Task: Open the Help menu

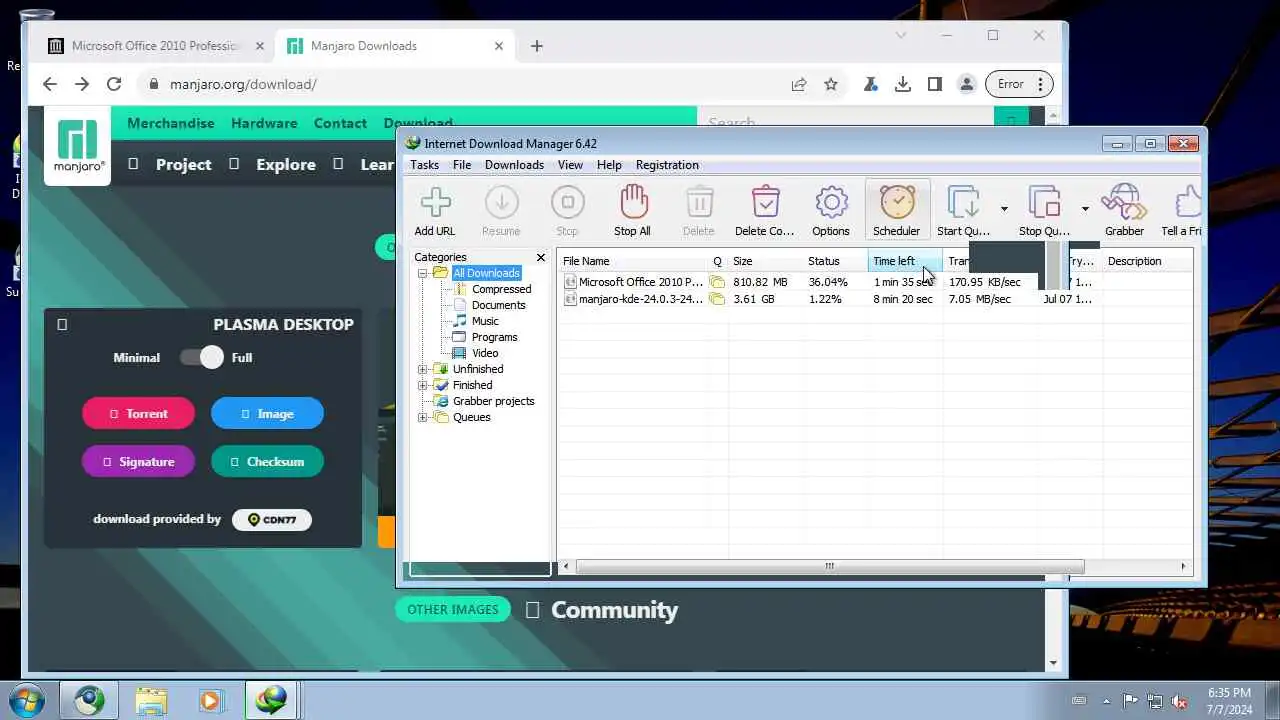Action: [609, 165]
